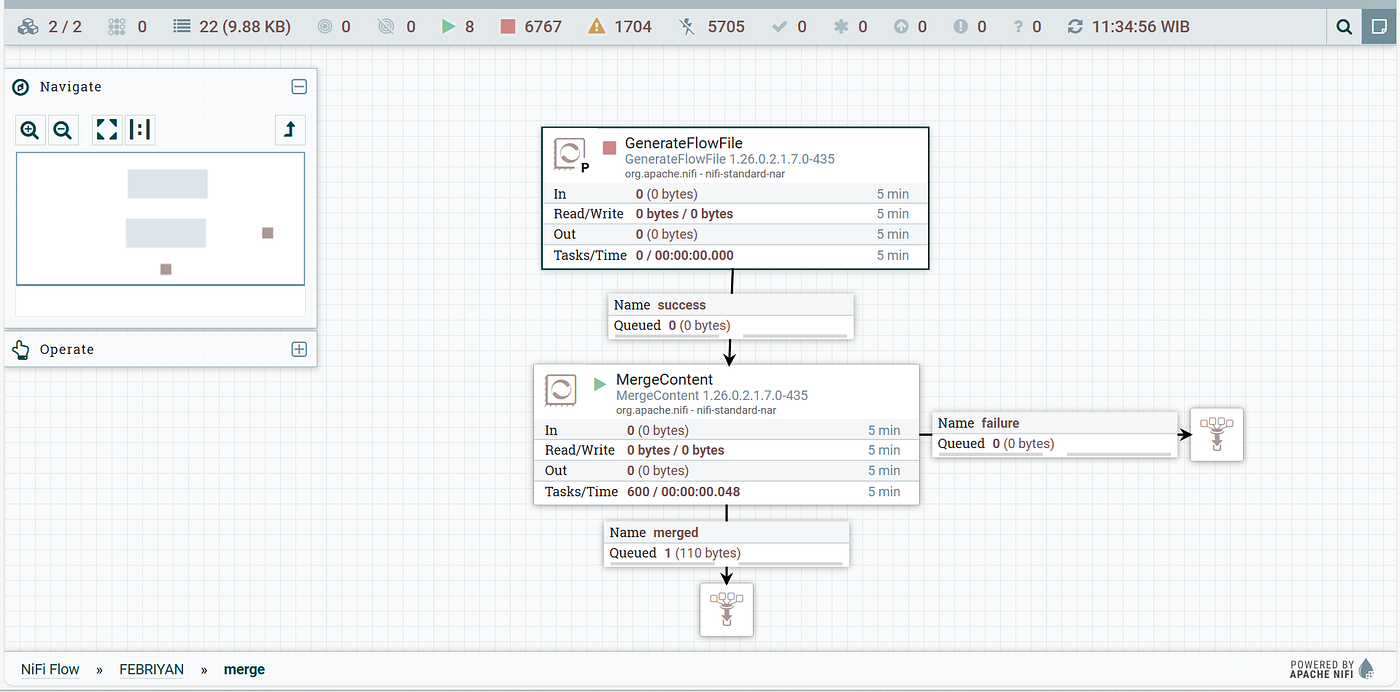This screenshot has width=1400, height=692.
Task: Zoom out with Navigate panel button
Action: [x=63, y=129]
